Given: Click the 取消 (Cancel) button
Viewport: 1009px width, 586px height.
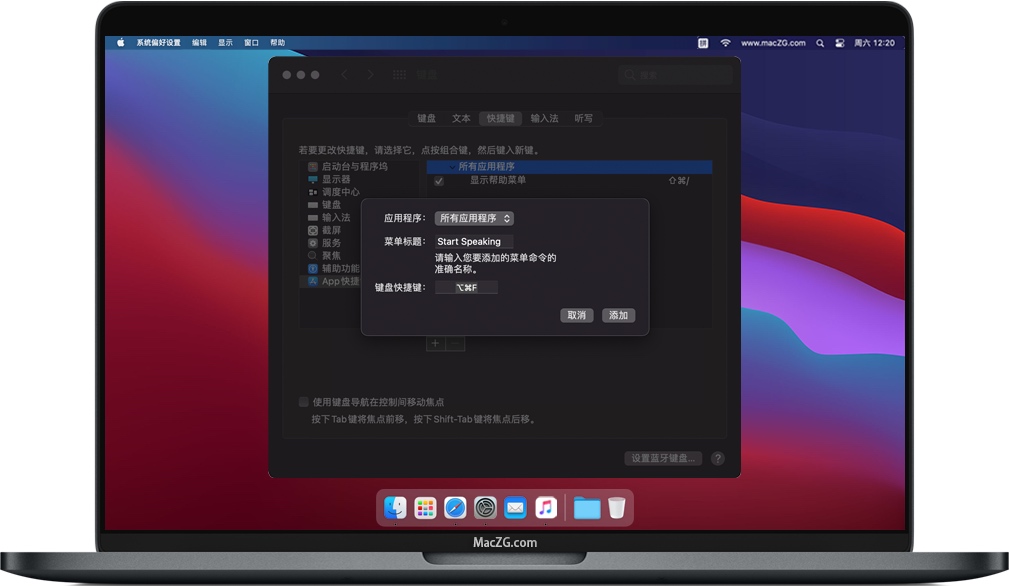Looking at the screenshot, I should tap(577, 315).
